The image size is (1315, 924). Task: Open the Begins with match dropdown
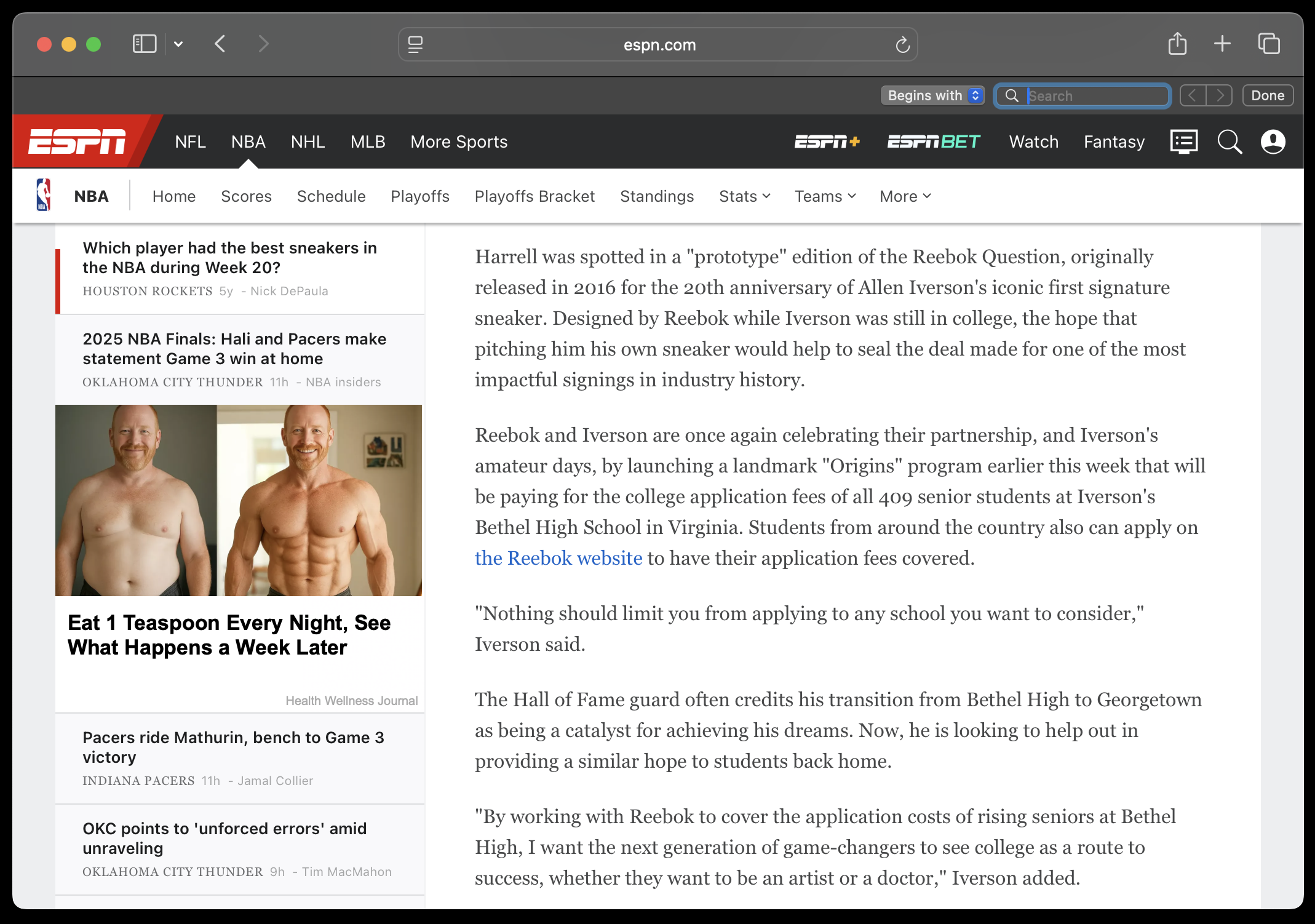932,96
